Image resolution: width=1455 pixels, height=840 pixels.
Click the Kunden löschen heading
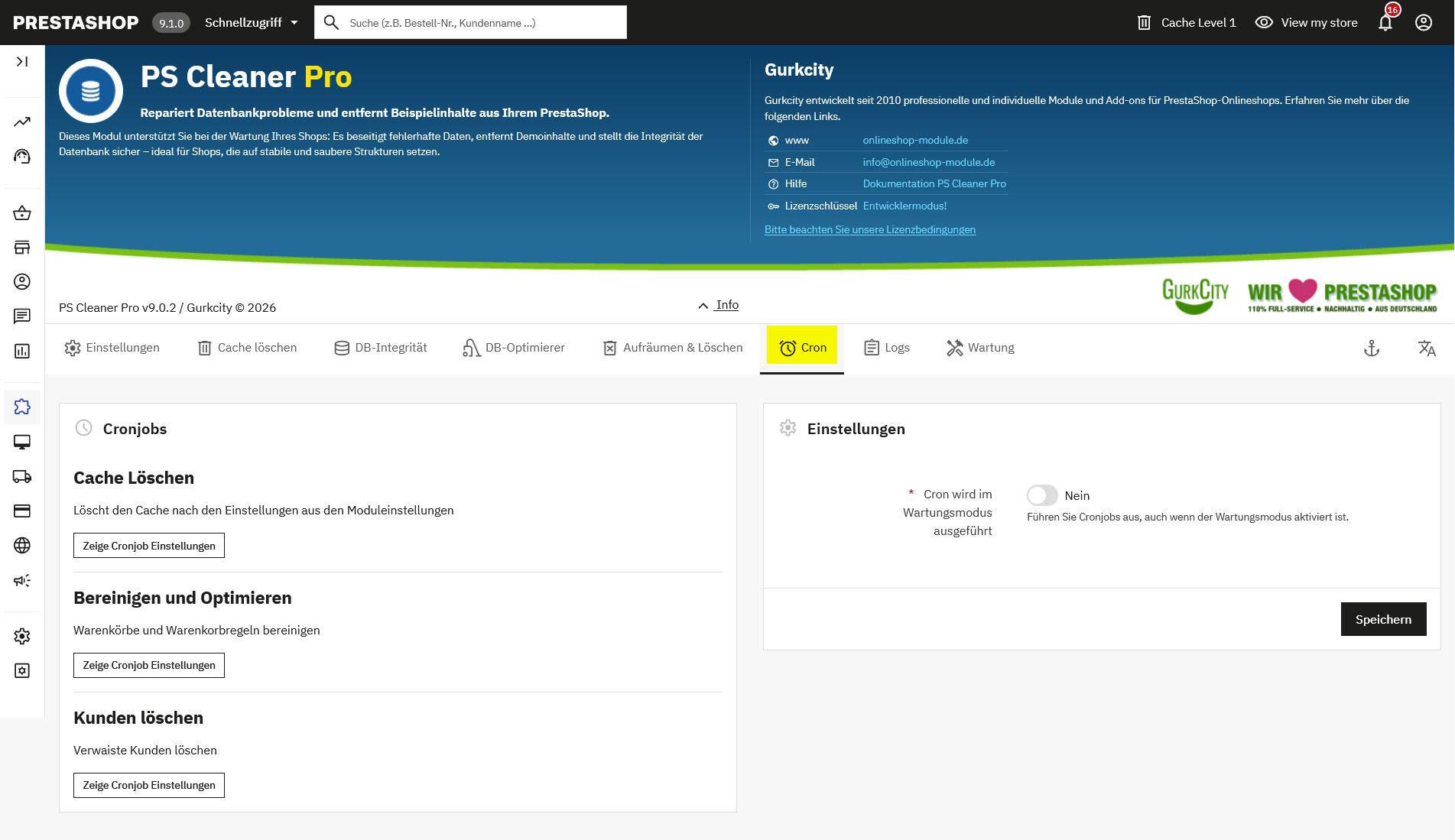[138, 718]
